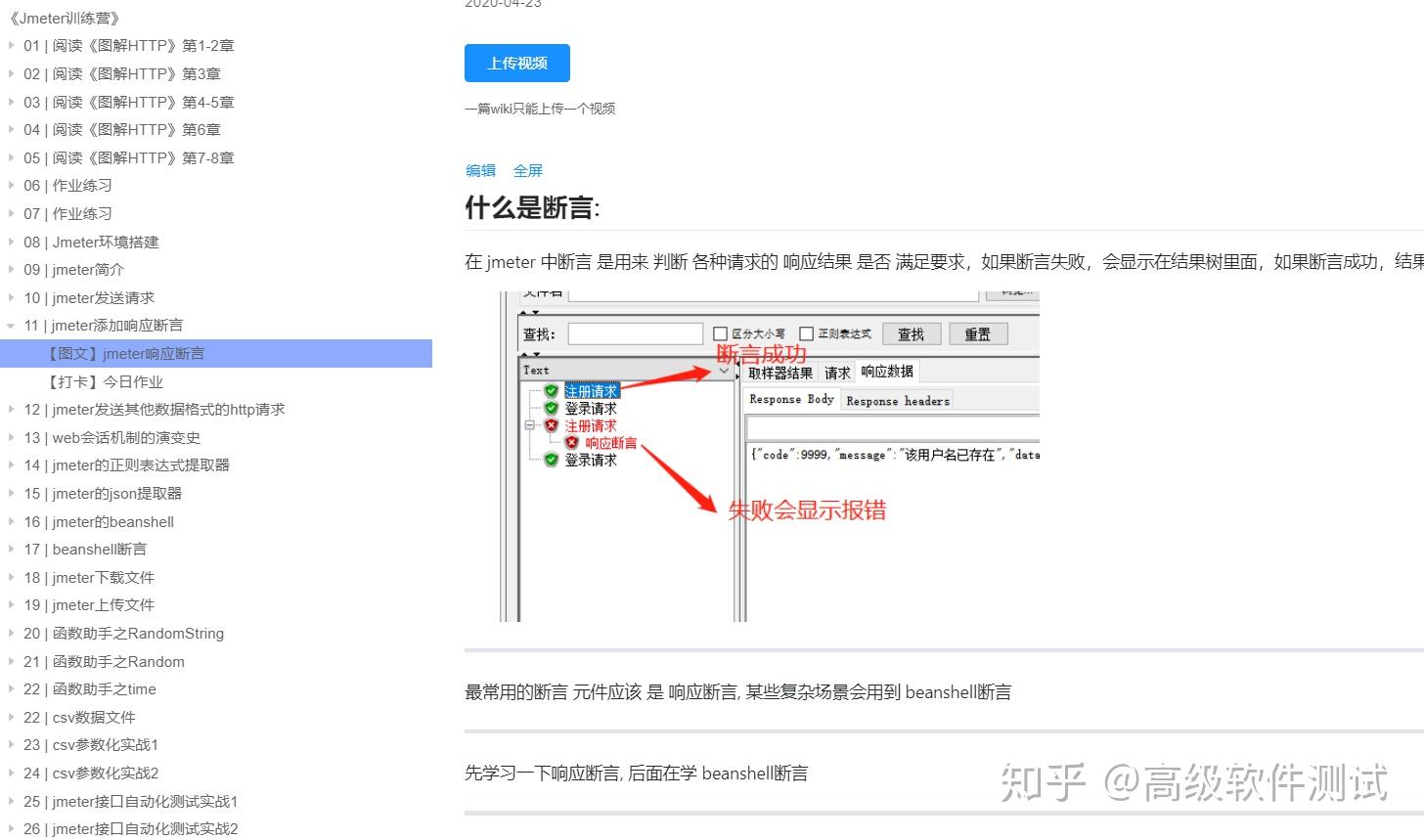1424x840 pixels.
Task: Switch to the Response headers tab
Action: click(x=898, y=399)
